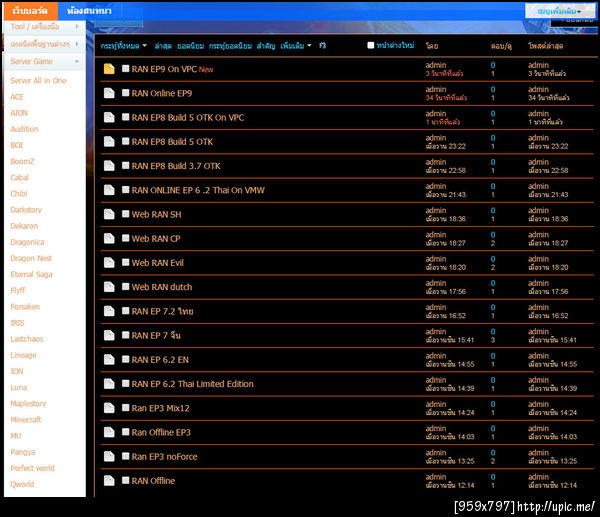Image resolution: width=600 pixels, height=517 pixels.
Task: Go to Server All in One category
Action: click(38, 81)
